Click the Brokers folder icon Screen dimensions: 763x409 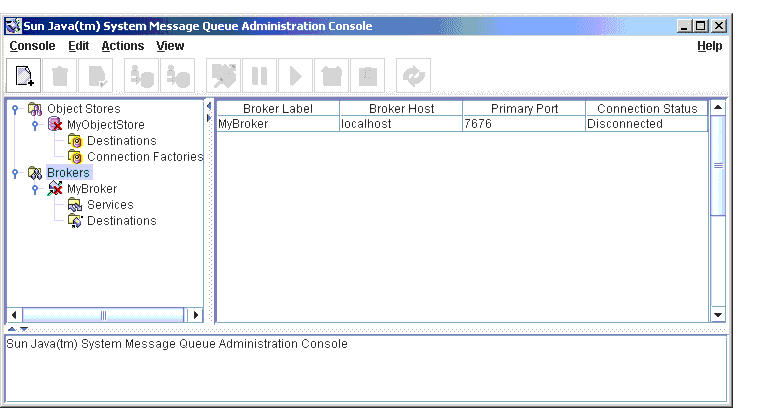(35, 173)
